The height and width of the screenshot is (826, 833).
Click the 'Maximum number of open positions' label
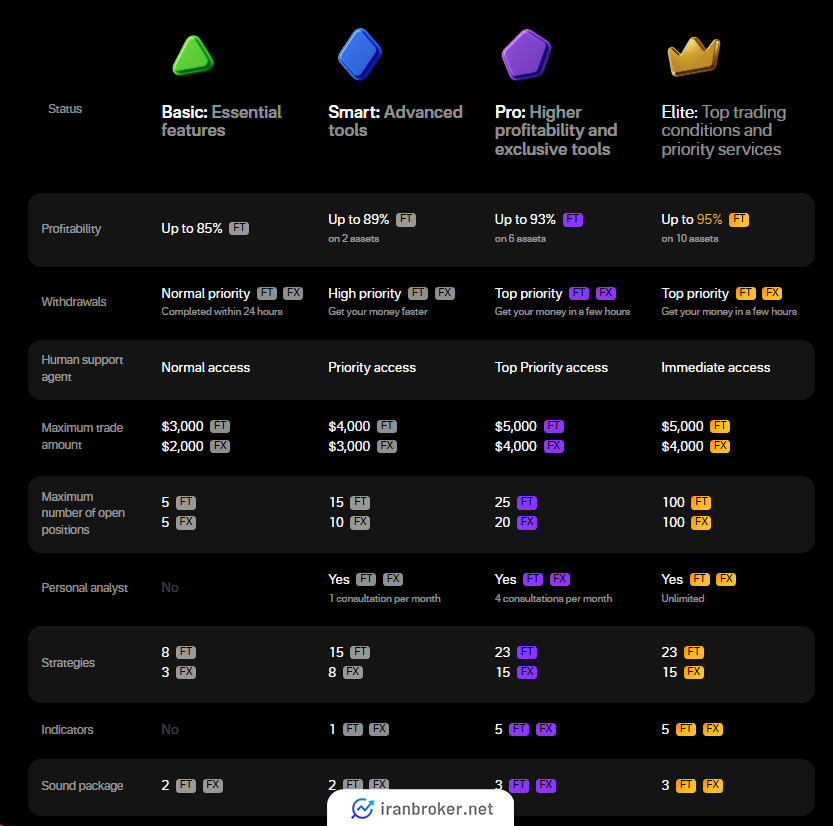click(x=83, y=513)
